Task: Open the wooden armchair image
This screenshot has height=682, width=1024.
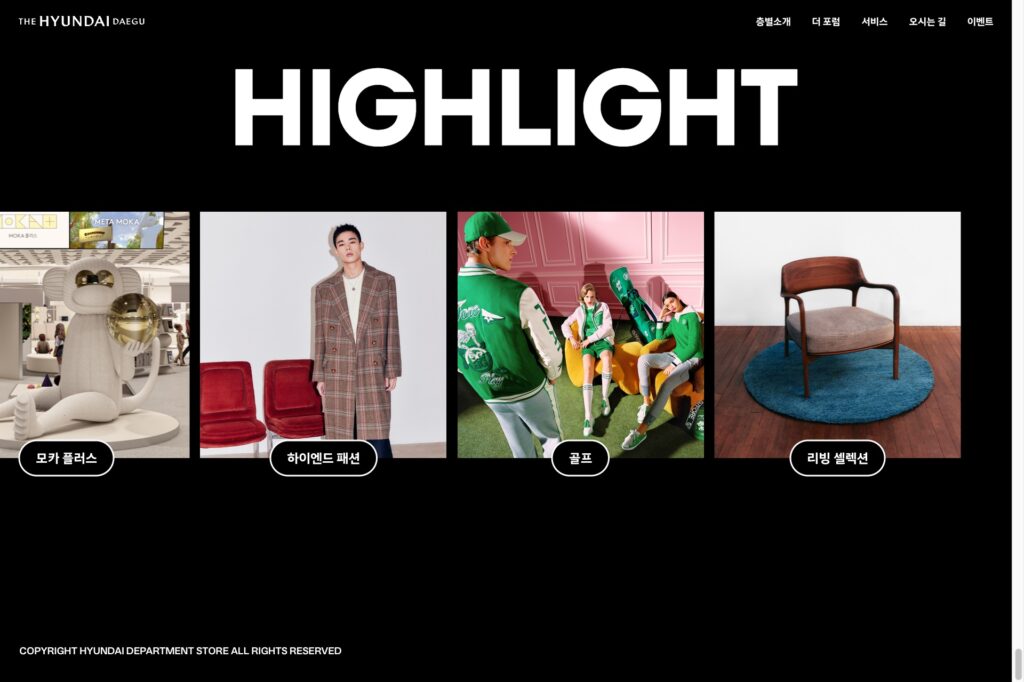Action: pyautogui.click(x=837, y=334)
